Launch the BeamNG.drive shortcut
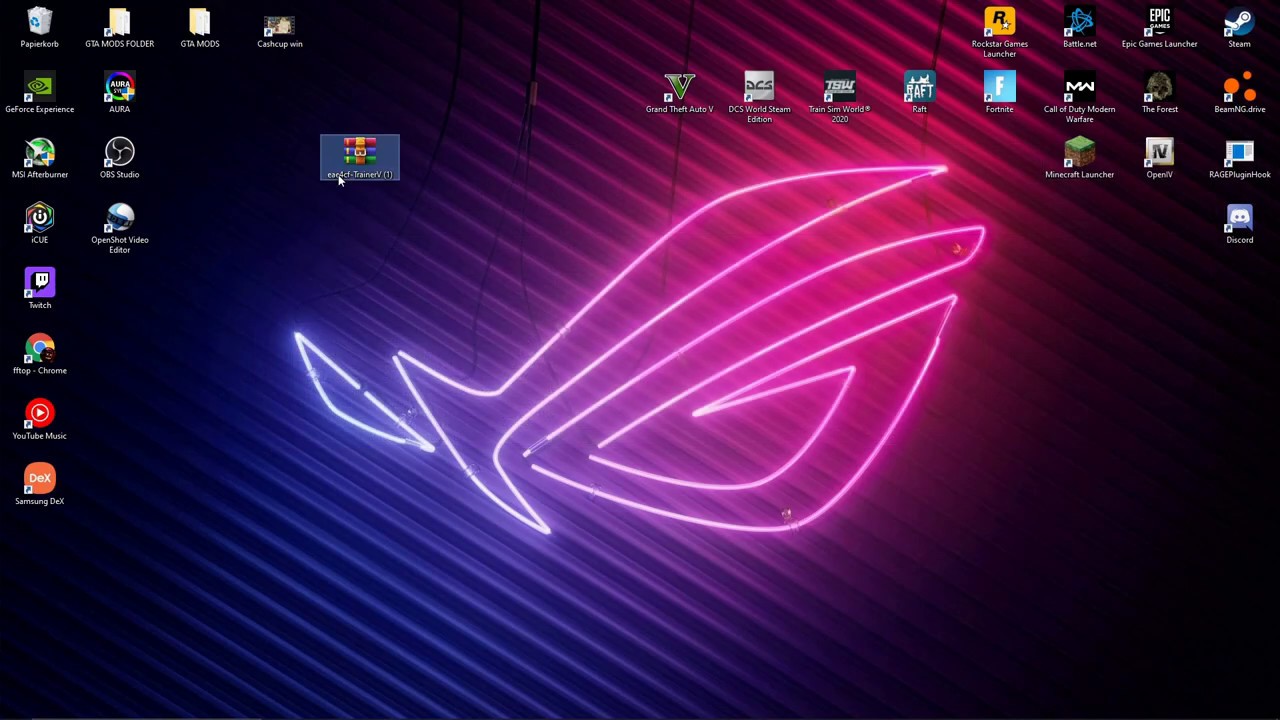The image size is (1280, 720). tap(1239, 92)
